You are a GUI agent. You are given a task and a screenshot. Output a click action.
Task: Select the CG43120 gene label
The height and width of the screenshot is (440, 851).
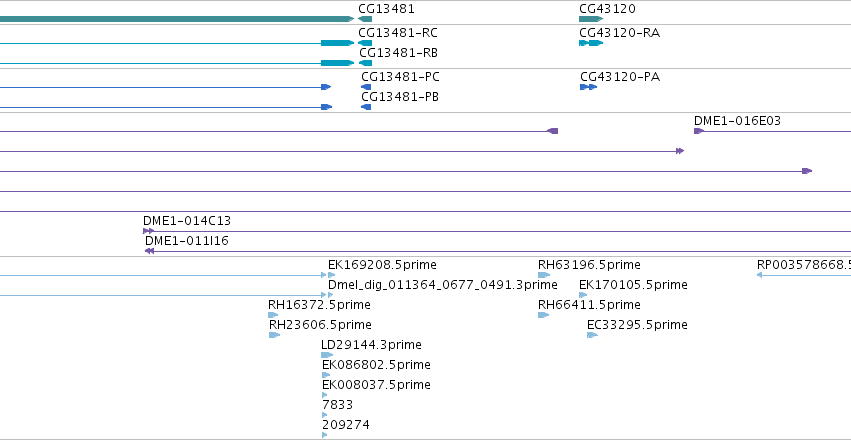(607, 9)
